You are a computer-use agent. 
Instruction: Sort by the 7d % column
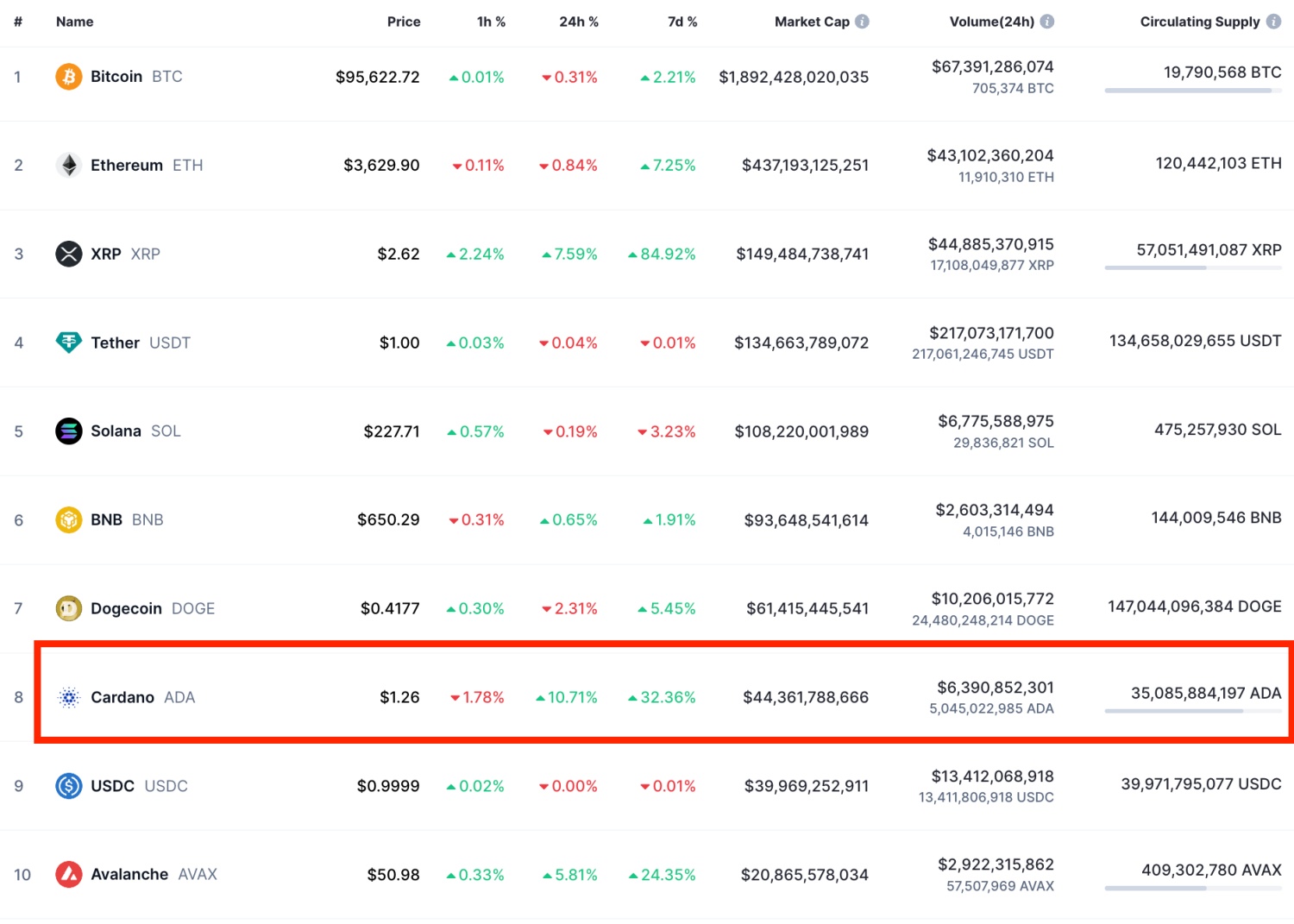coord(682,22)
